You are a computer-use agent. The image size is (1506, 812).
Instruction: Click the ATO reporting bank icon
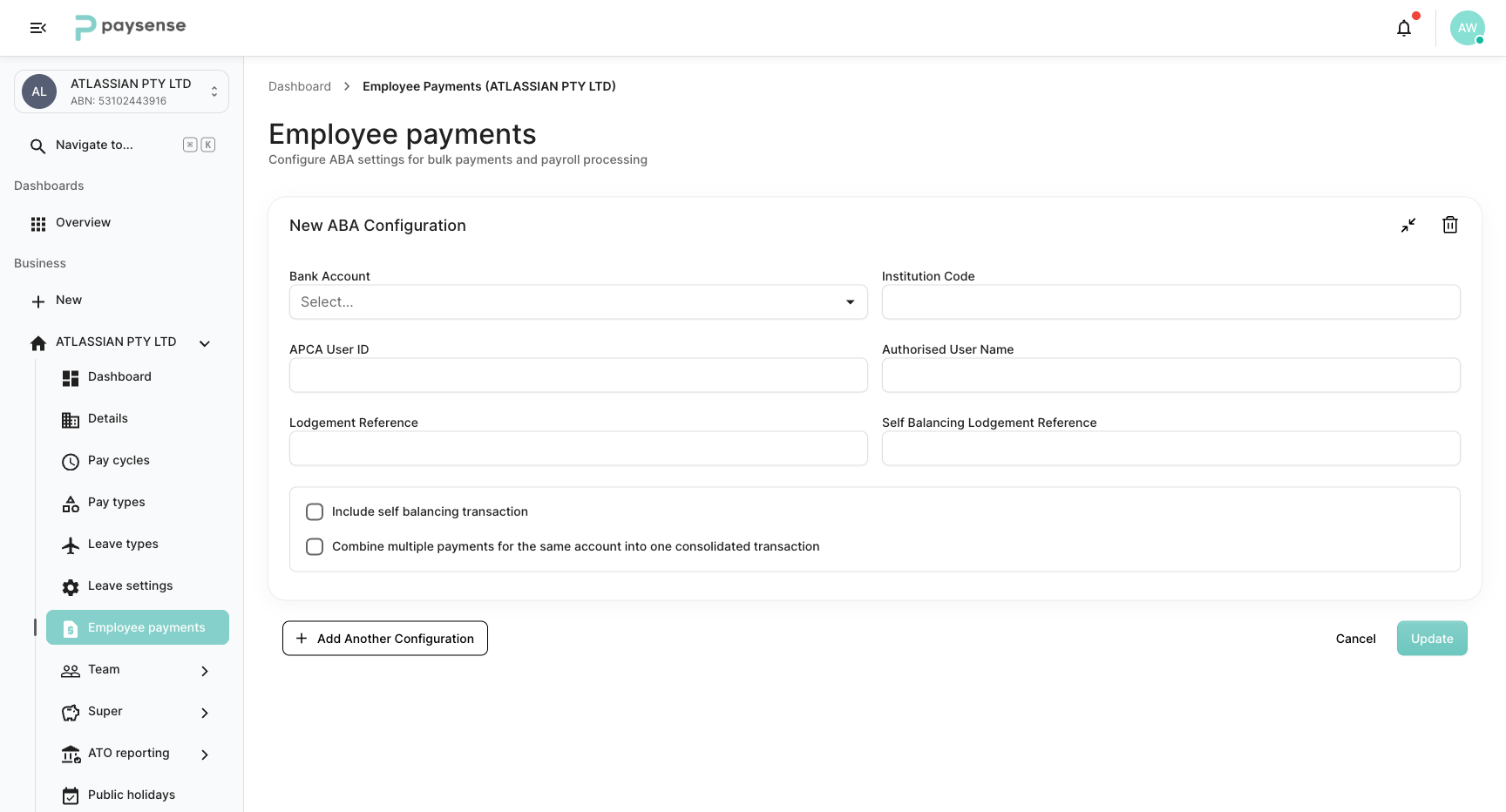pos(71,754)
